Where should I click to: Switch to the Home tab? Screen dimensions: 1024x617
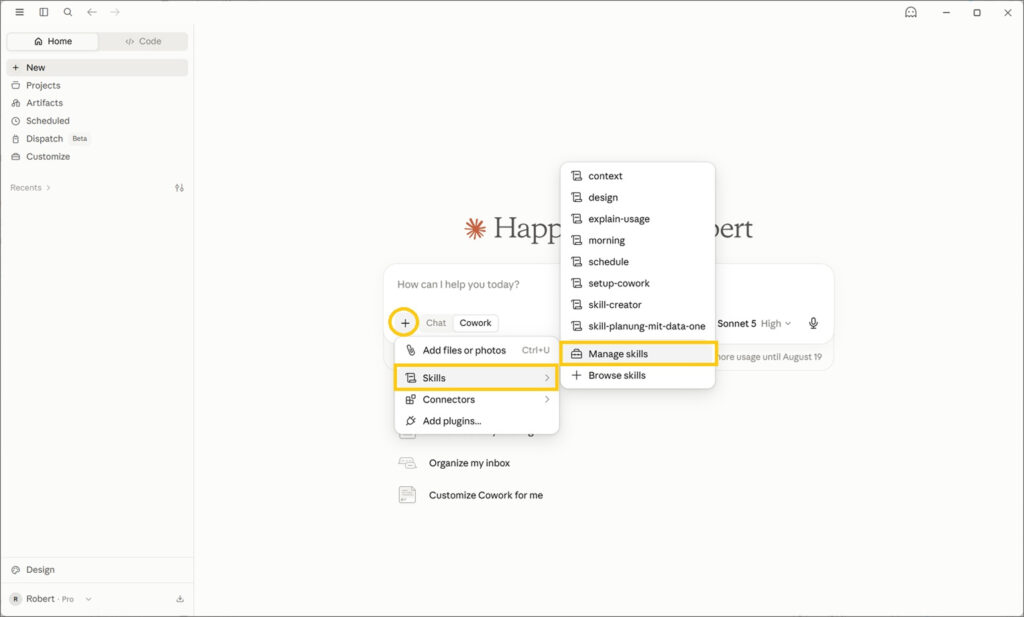[x=53, y=41]
